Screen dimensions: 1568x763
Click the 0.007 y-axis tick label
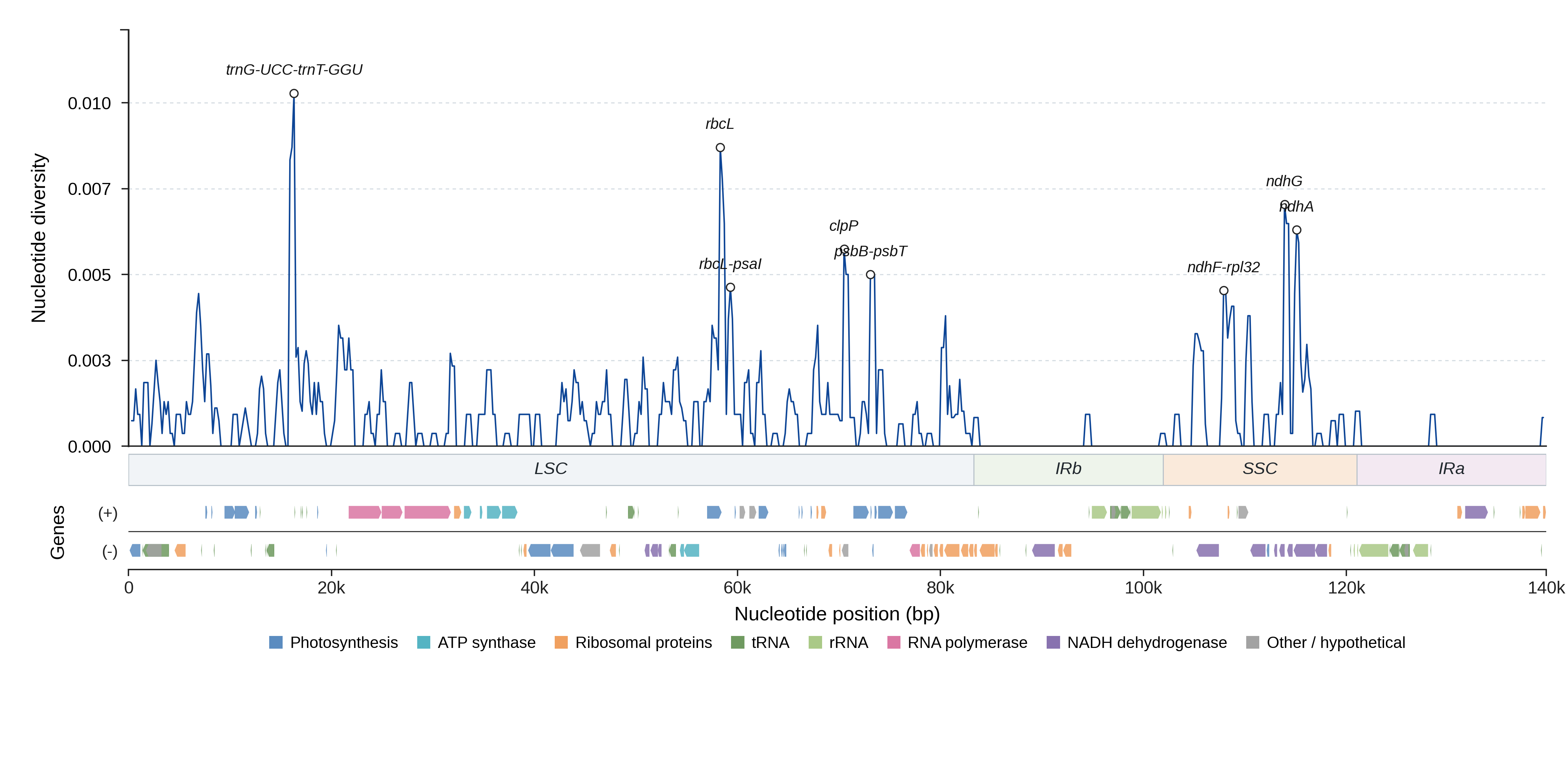click(x=90, y=189)
